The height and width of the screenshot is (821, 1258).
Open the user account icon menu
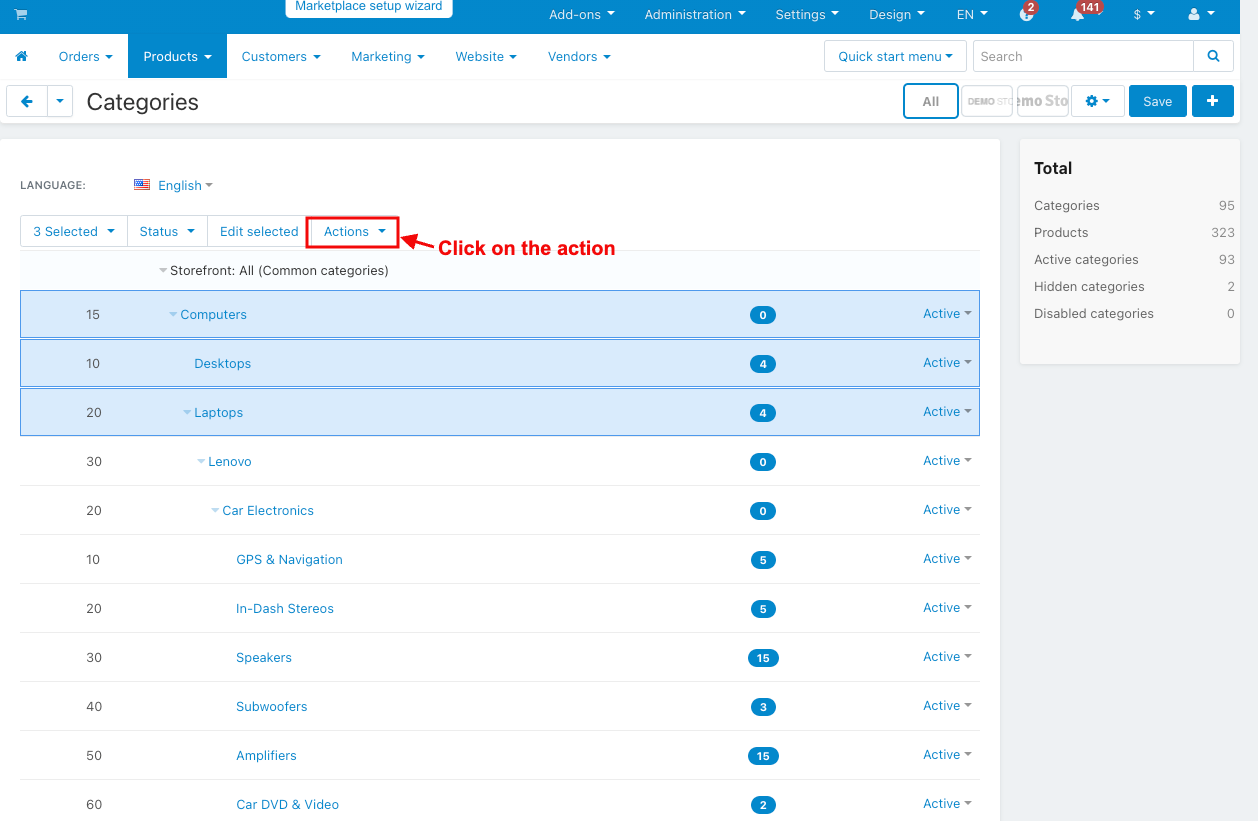1201,15
